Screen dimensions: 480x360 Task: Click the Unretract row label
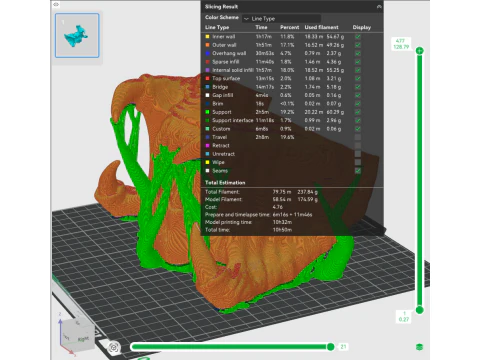click(224, 154)
